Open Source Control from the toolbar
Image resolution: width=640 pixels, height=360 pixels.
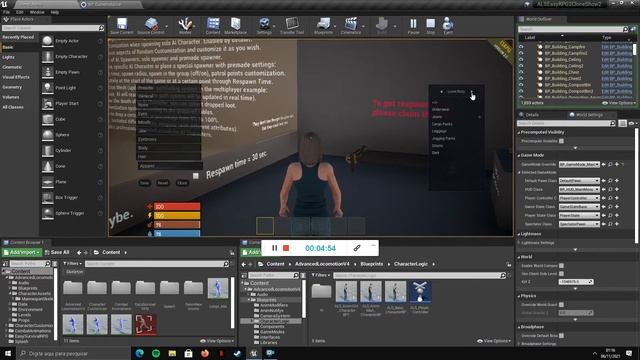(x=151, y=24)
